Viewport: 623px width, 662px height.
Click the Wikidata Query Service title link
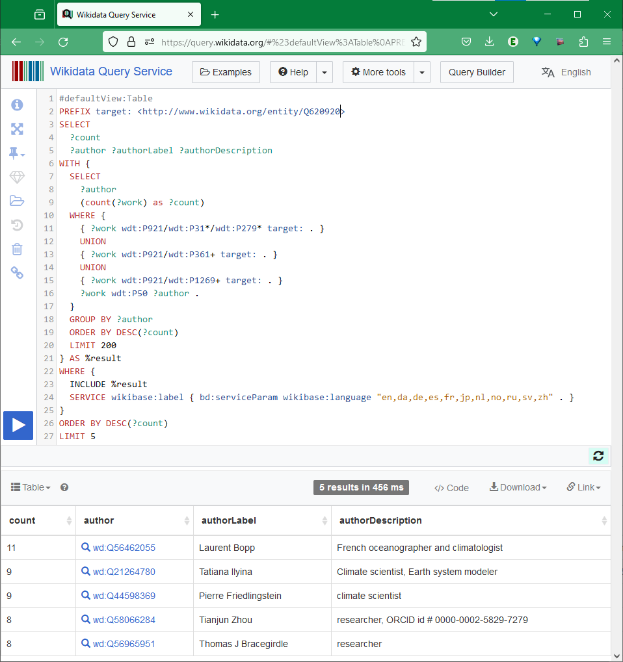[111, 71]
